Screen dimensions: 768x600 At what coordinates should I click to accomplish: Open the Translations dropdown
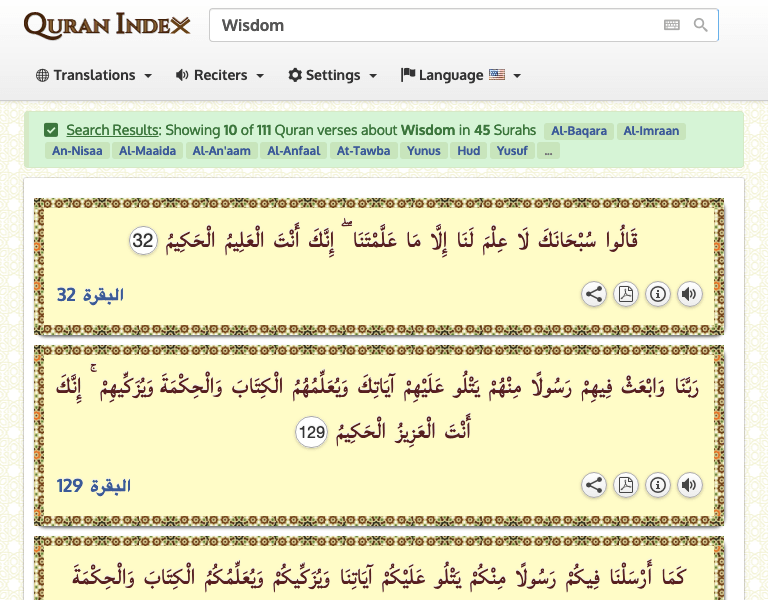tap(94, 75)
